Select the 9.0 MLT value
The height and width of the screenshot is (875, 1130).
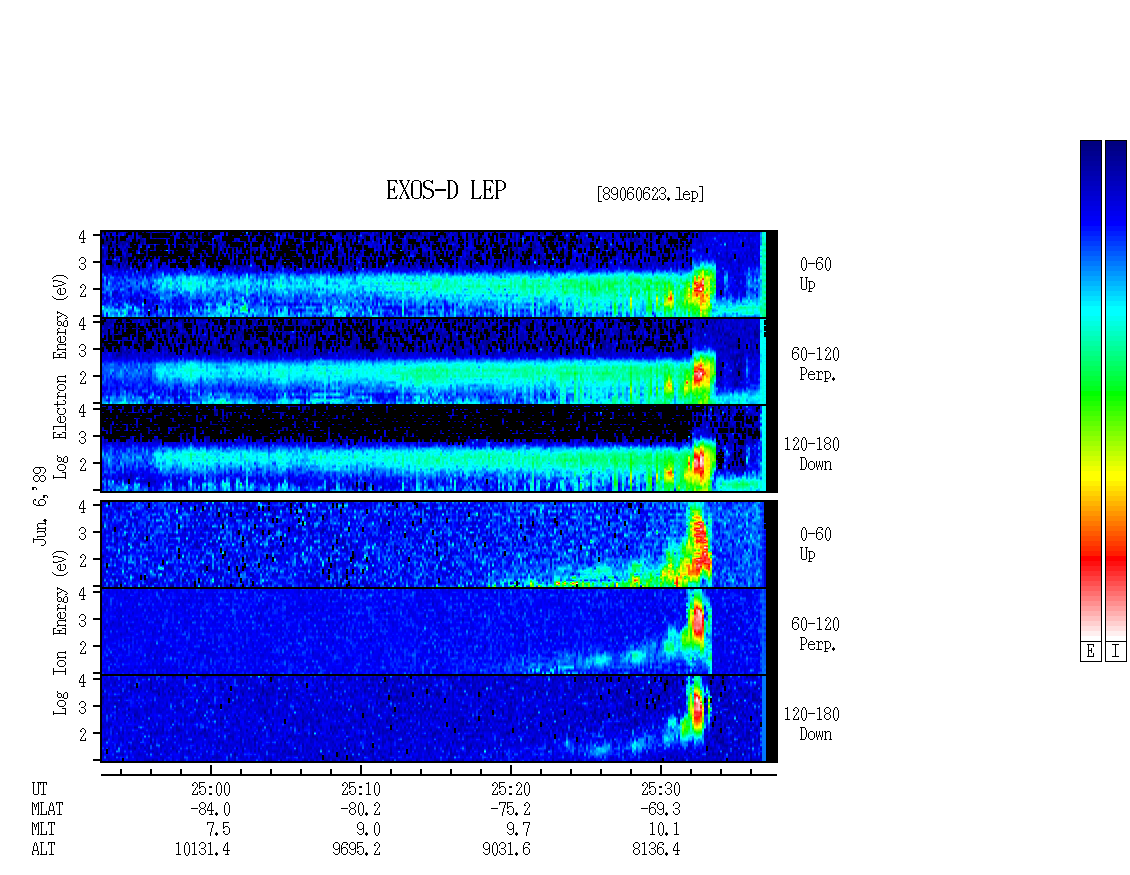coord(369,830)
